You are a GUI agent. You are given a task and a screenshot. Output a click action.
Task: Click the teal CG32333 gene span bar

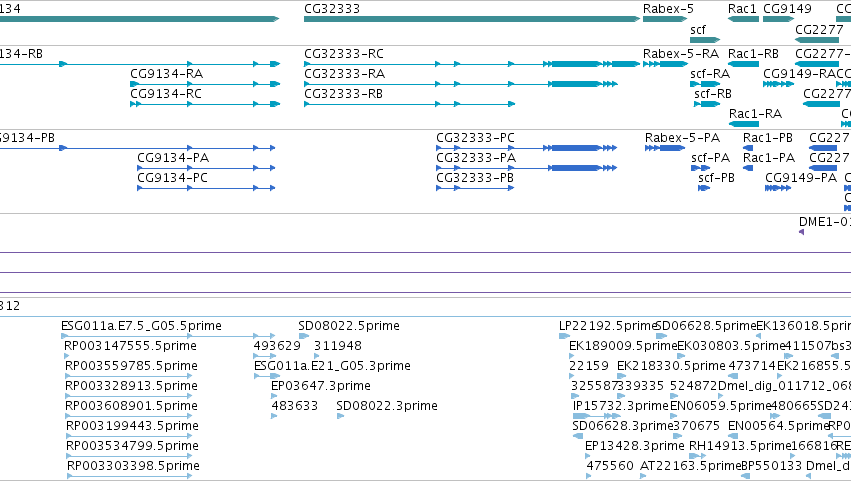pos(472,19)
